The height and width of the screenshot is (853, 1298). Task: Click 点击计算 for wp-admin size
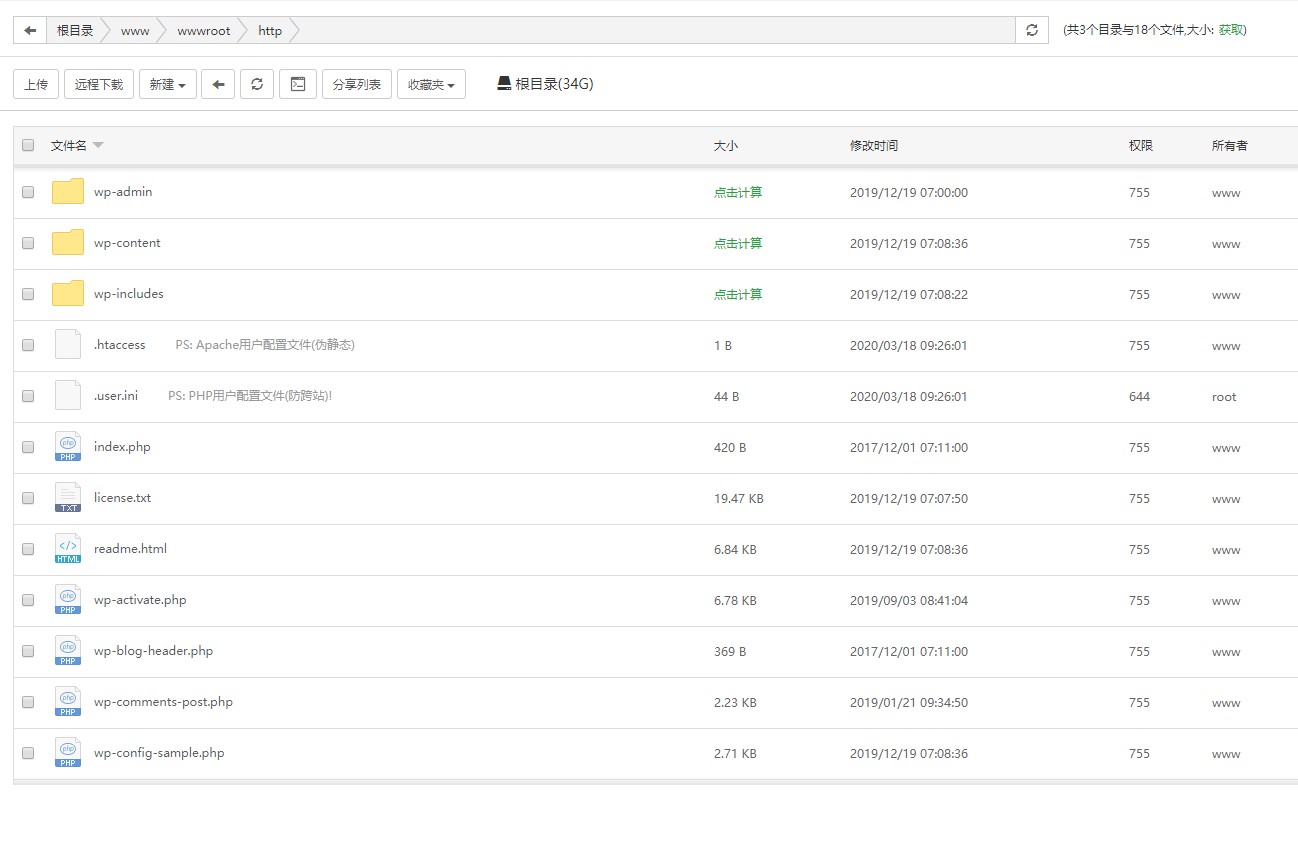pyautogui.click(x=738, y=192)
